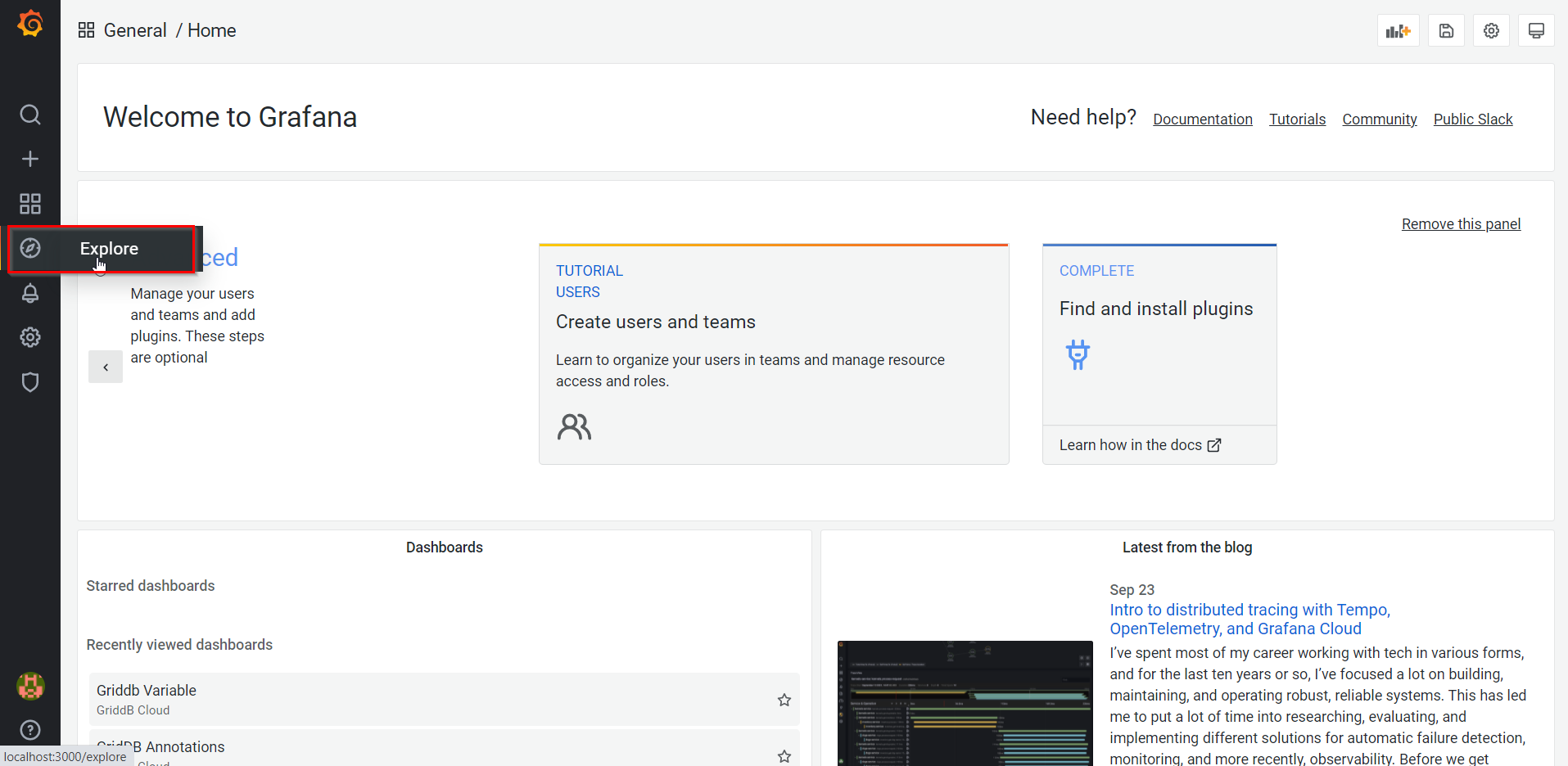Open the Alerting bell icon
Screen dimensions: 1568x766
[x=30, y=293]
